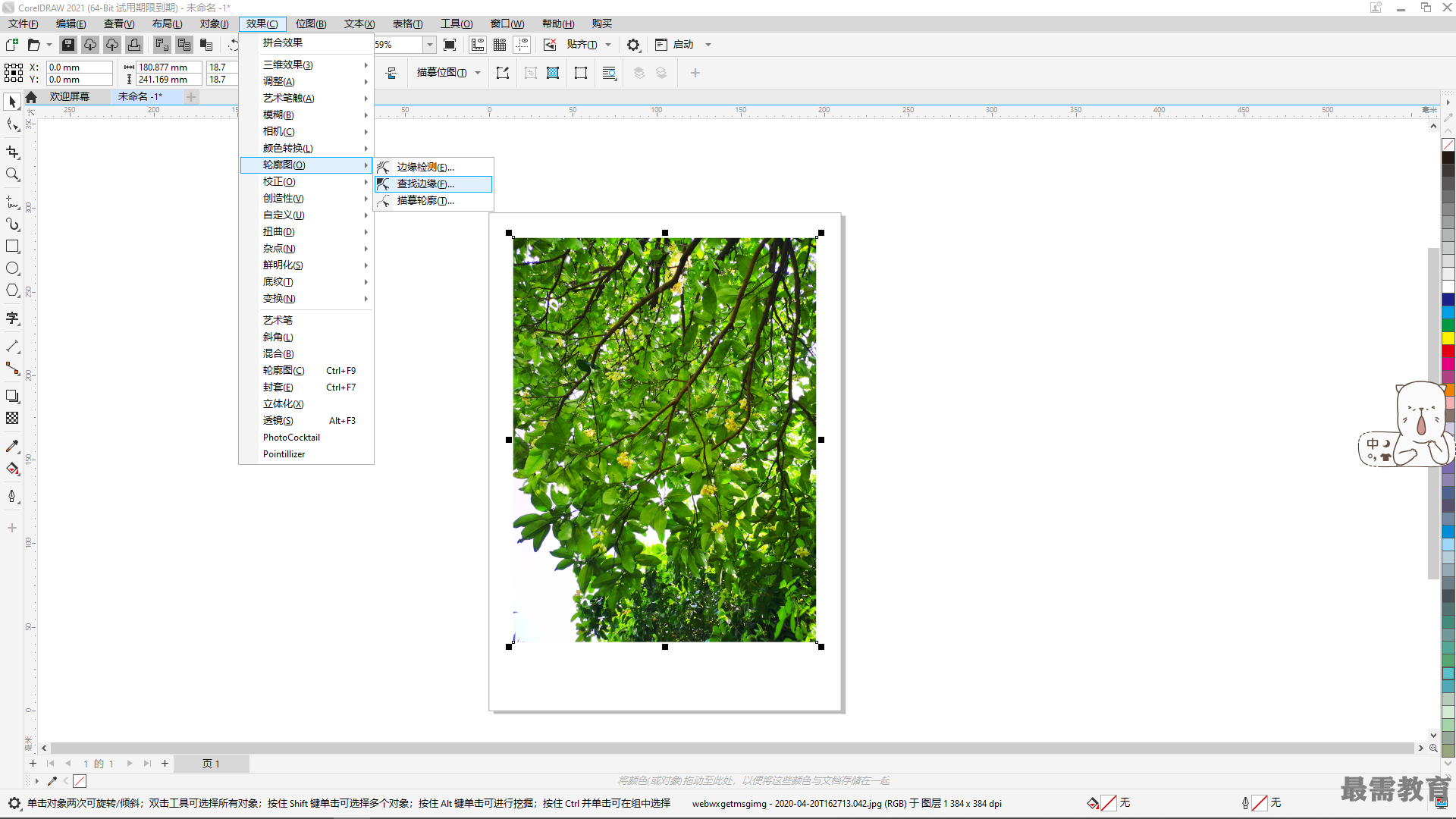This screenshot has width=1456, height=819.
Task: Expand the 三维效果 submenu
Action: pos(306,64)
